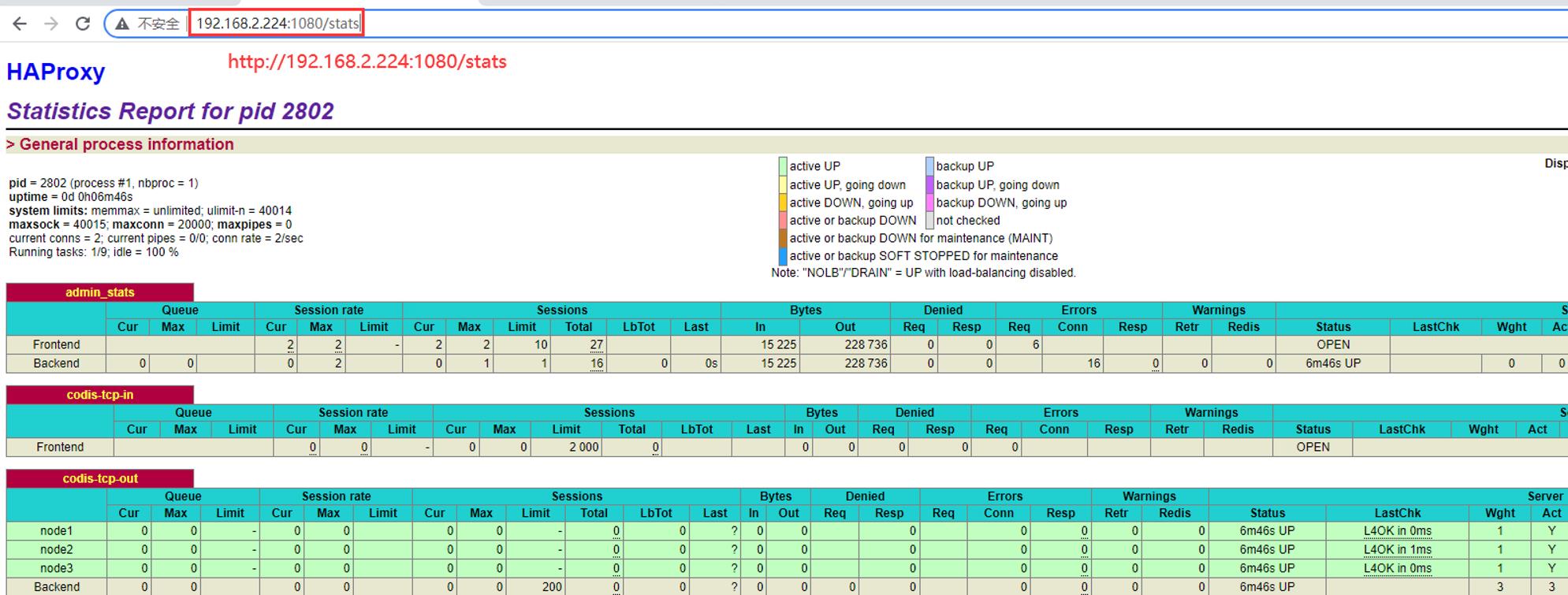Viewport: 1568px width, 595px height.
Task: Click admin_stats Frontend Bytes Out 228 736
Action: [866, 345]
